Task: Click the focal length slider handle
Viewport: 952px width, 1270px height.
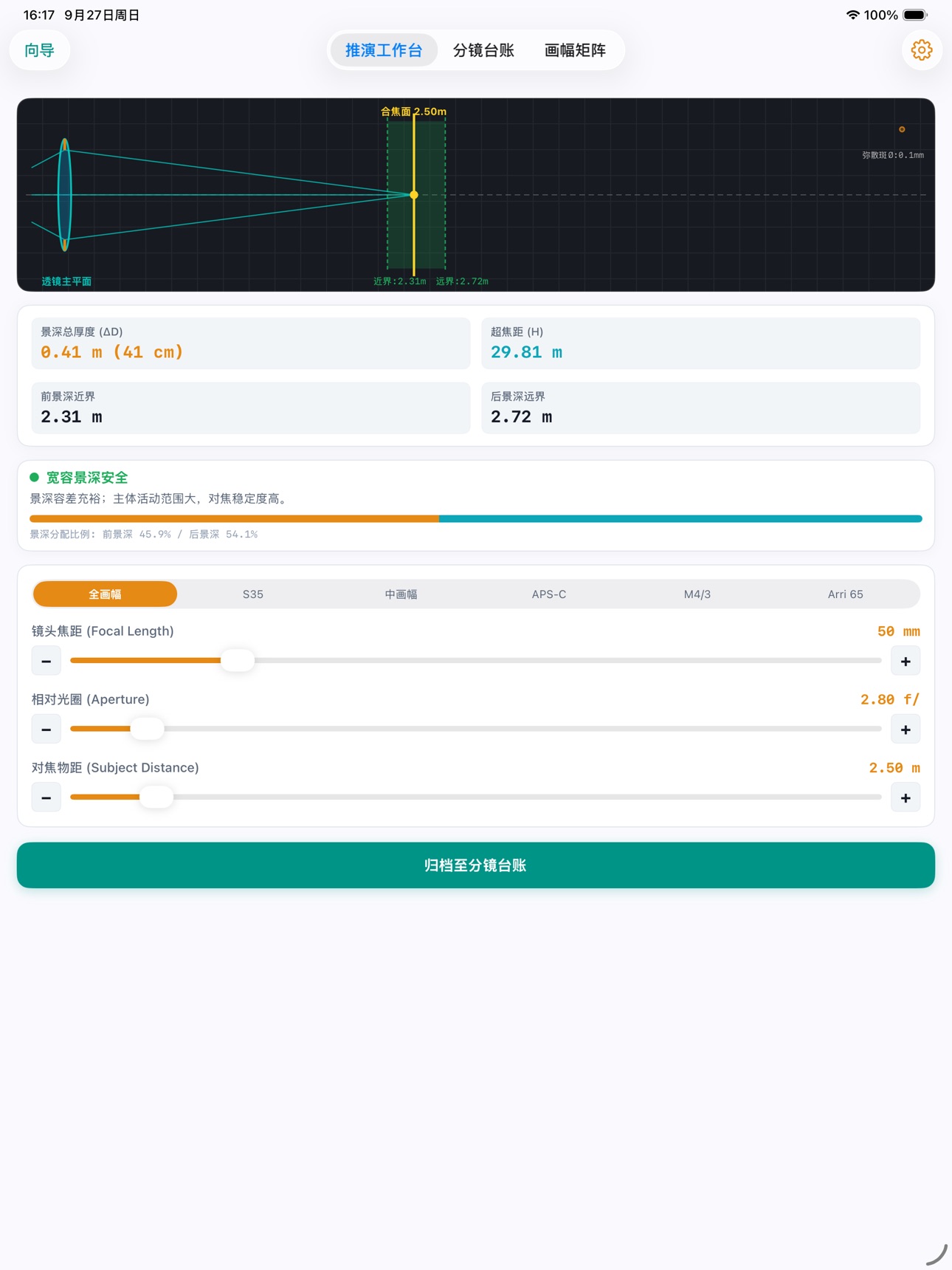Action: click(x=238, y=661)
